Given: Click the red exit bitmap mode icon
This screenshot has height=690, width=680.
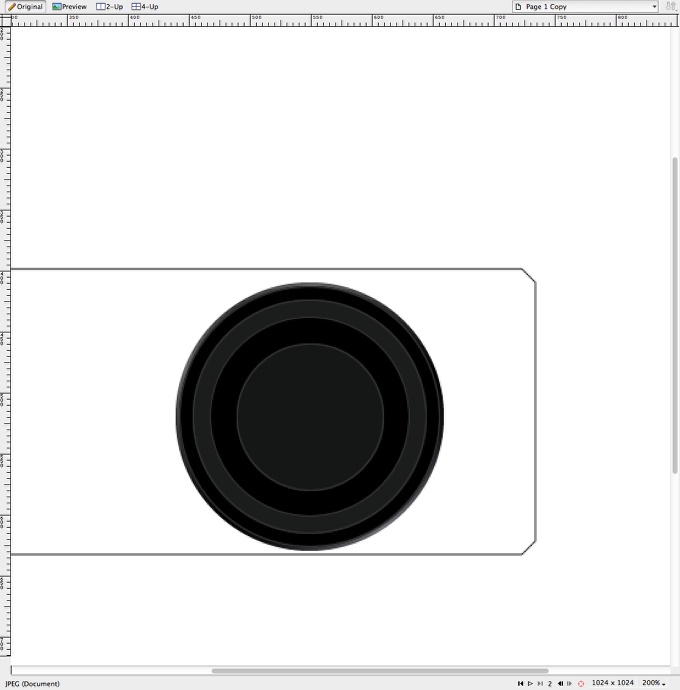Looking at the screenshot, I should [x=581, y=684].
